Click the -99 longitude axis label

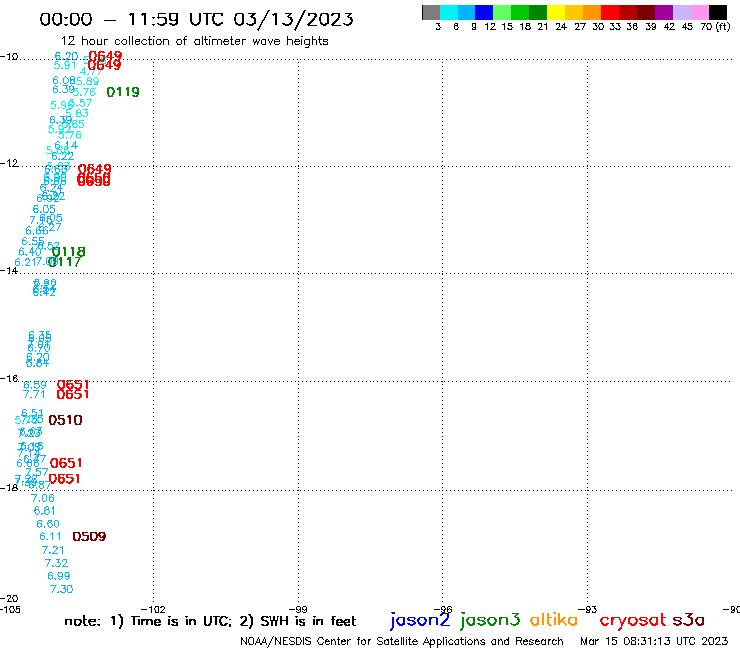click(298, 609)
